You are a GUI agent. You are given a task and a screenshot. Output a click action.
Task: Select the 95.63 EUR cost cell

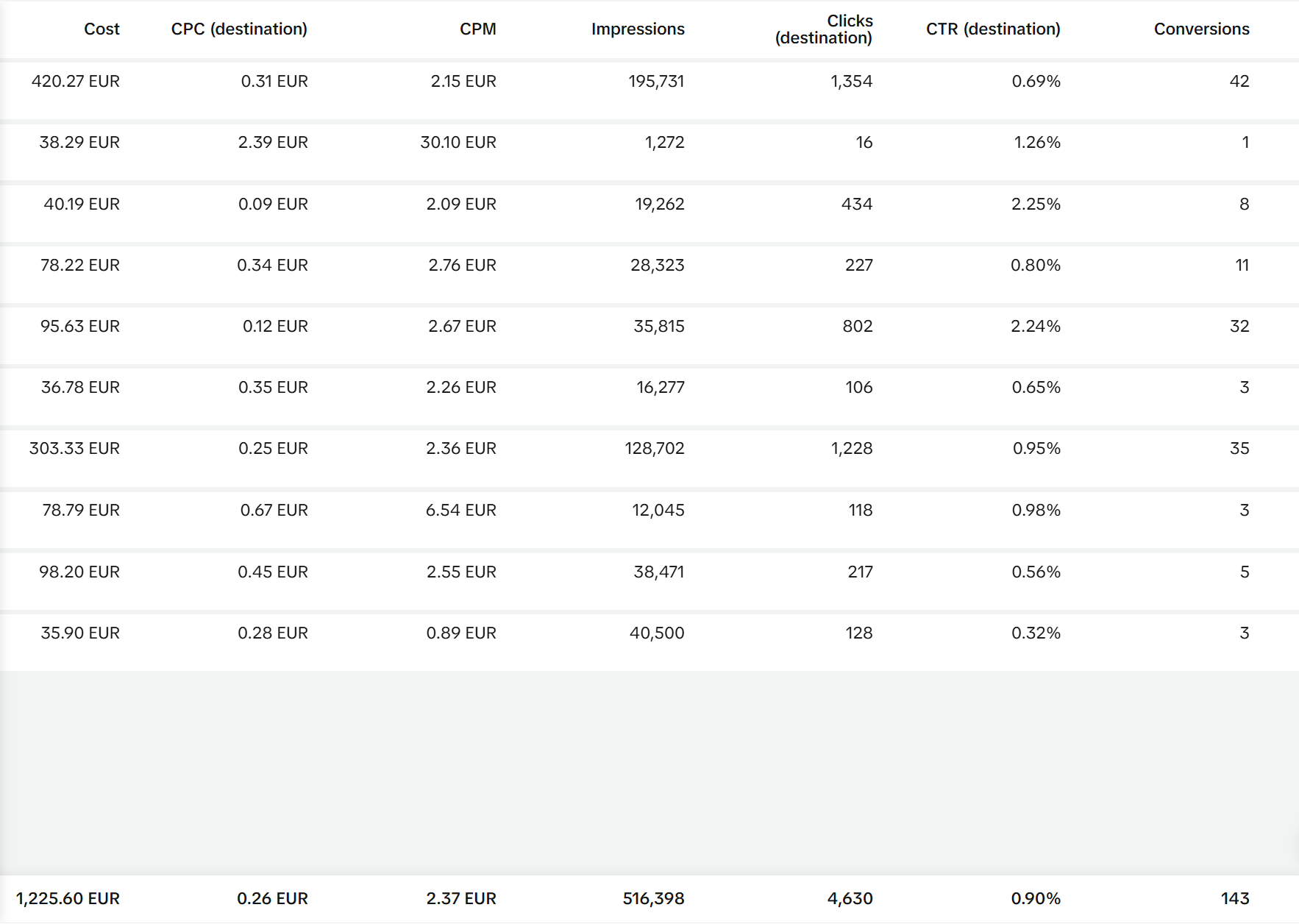80,327
